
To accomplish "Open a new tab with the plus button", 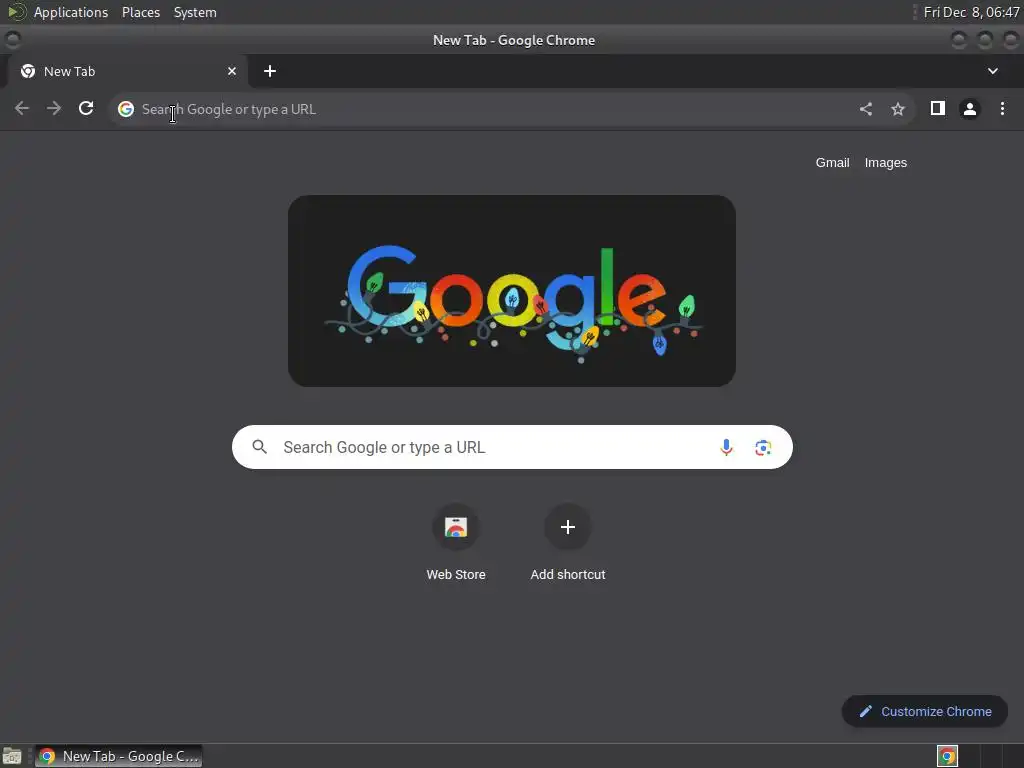I will (270, 71).
